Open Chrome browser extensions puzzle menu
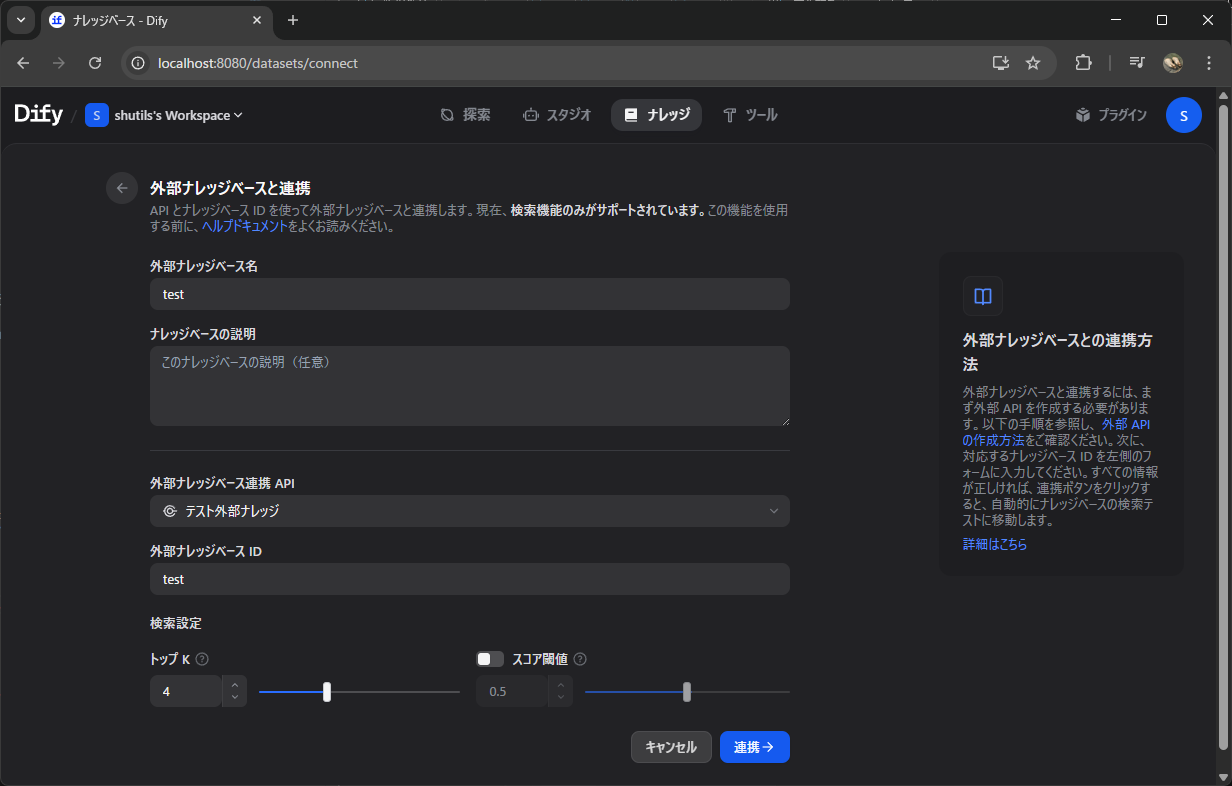Image resolution: width=1232 pixels, height=786 pixels. click(x=1083, y=62)
